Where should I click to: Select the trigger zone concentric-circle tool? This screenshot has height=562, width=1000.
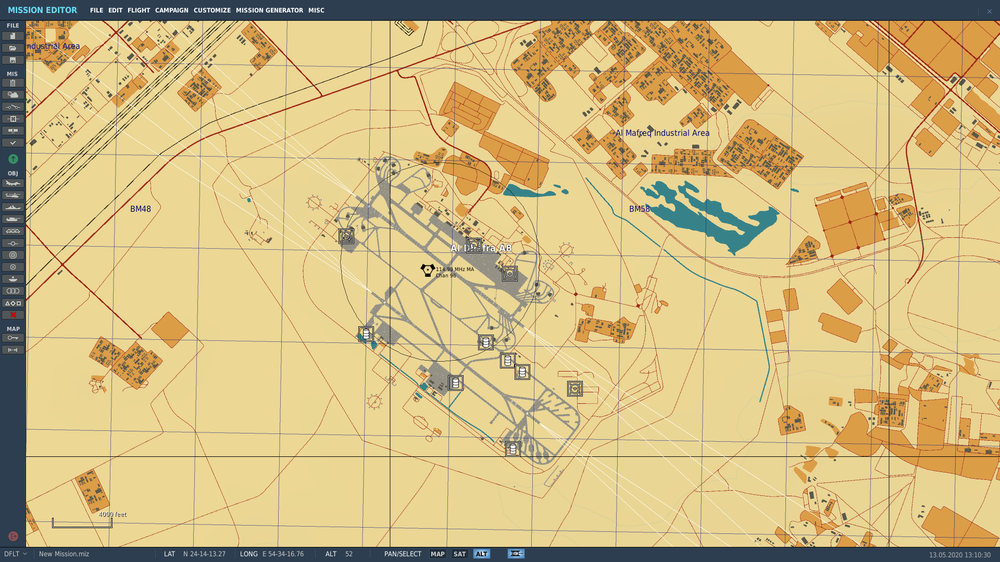[x=13, y=255]
